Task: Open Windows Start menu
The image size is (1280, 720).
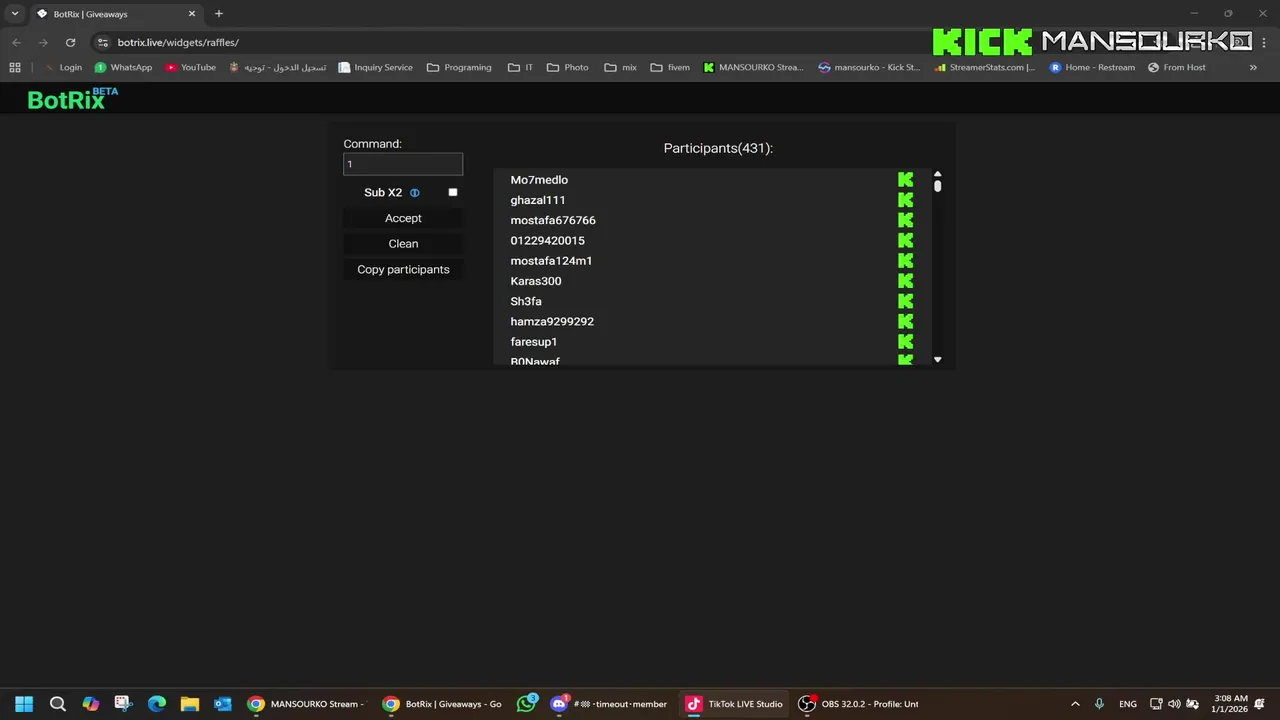Action: point(24,704)
